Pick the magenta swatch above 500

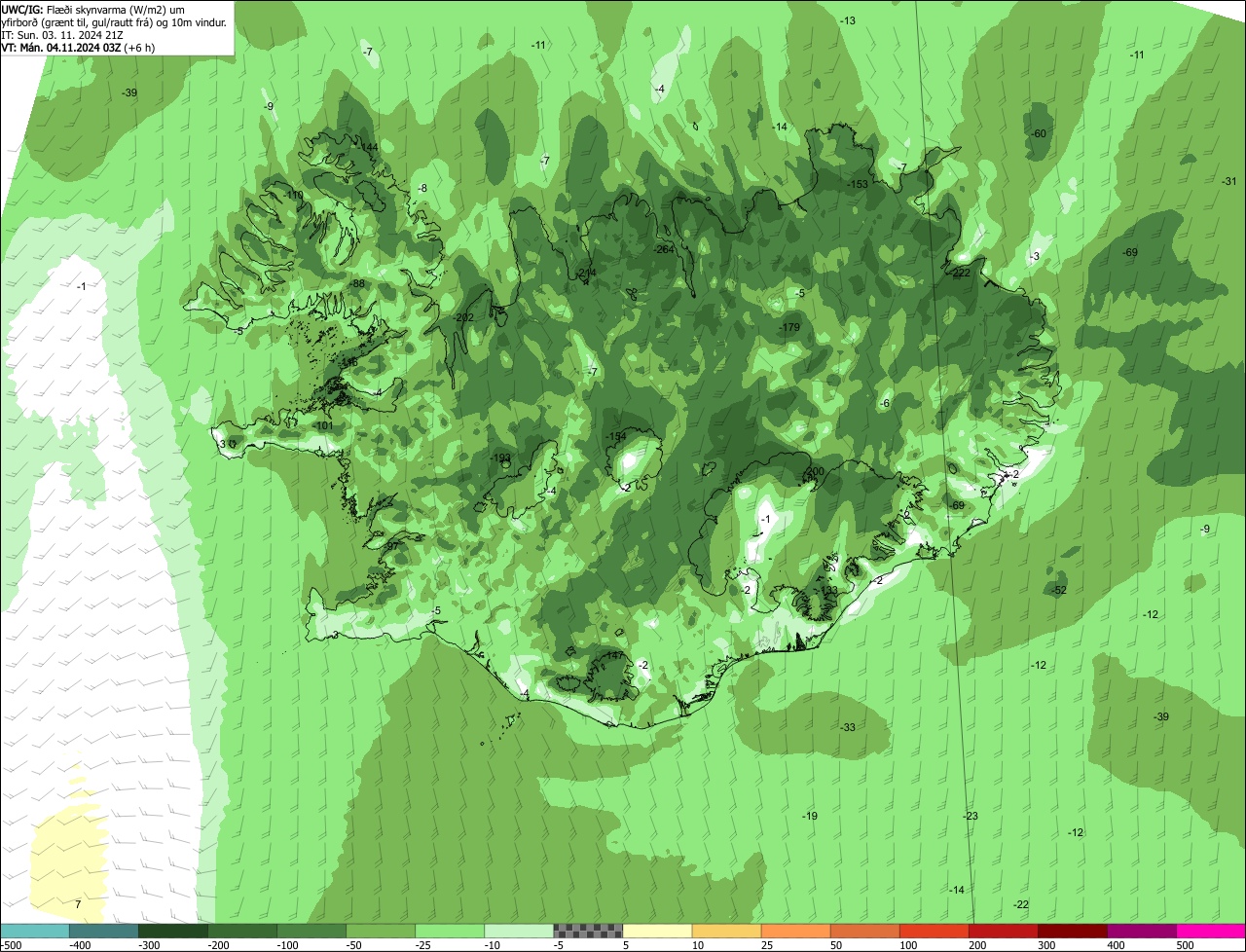tap(1211, 931)
